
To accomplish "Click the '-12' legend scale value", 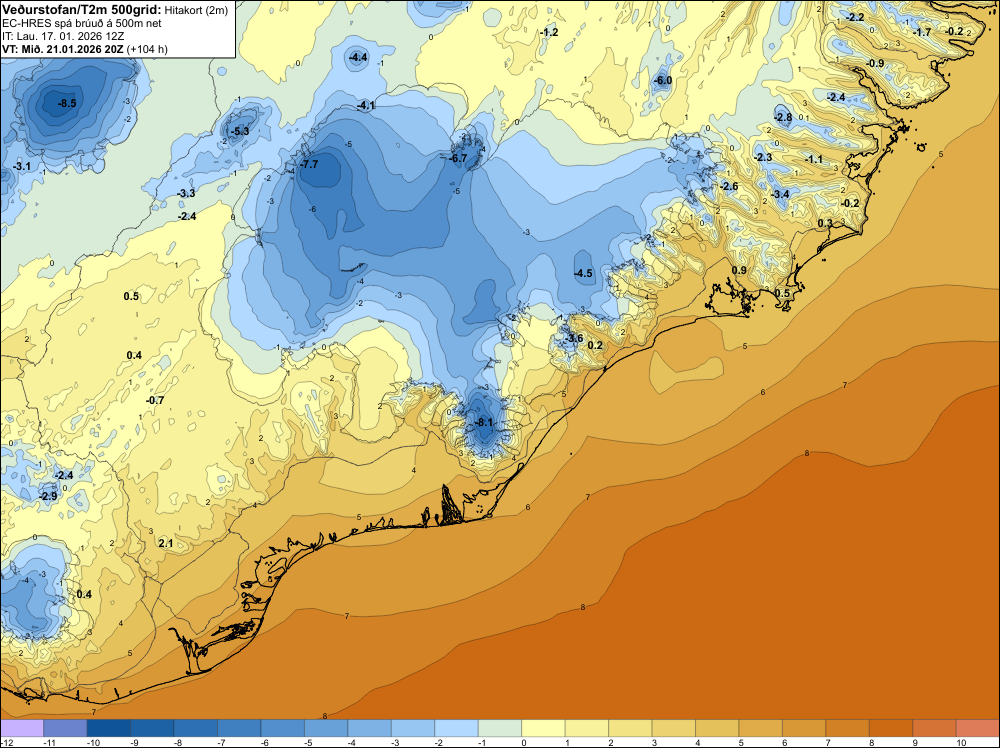I will [x=5, y=742].
